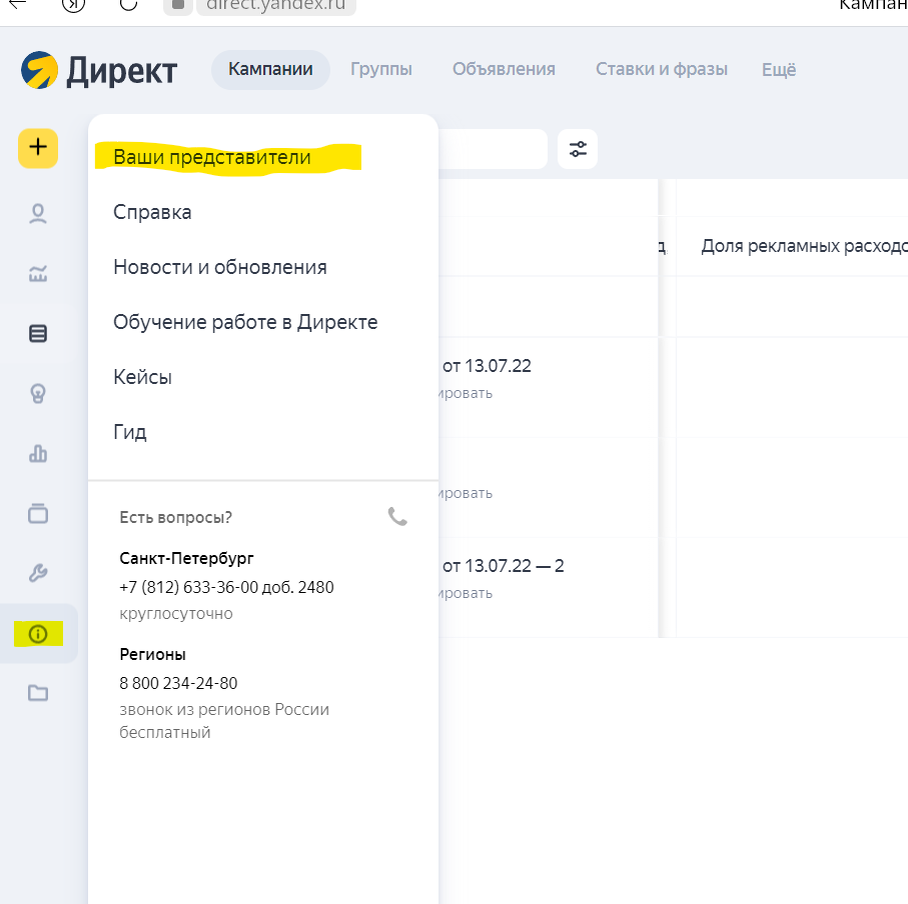Open Новости и обновления menu item

(x=220, y=267)
